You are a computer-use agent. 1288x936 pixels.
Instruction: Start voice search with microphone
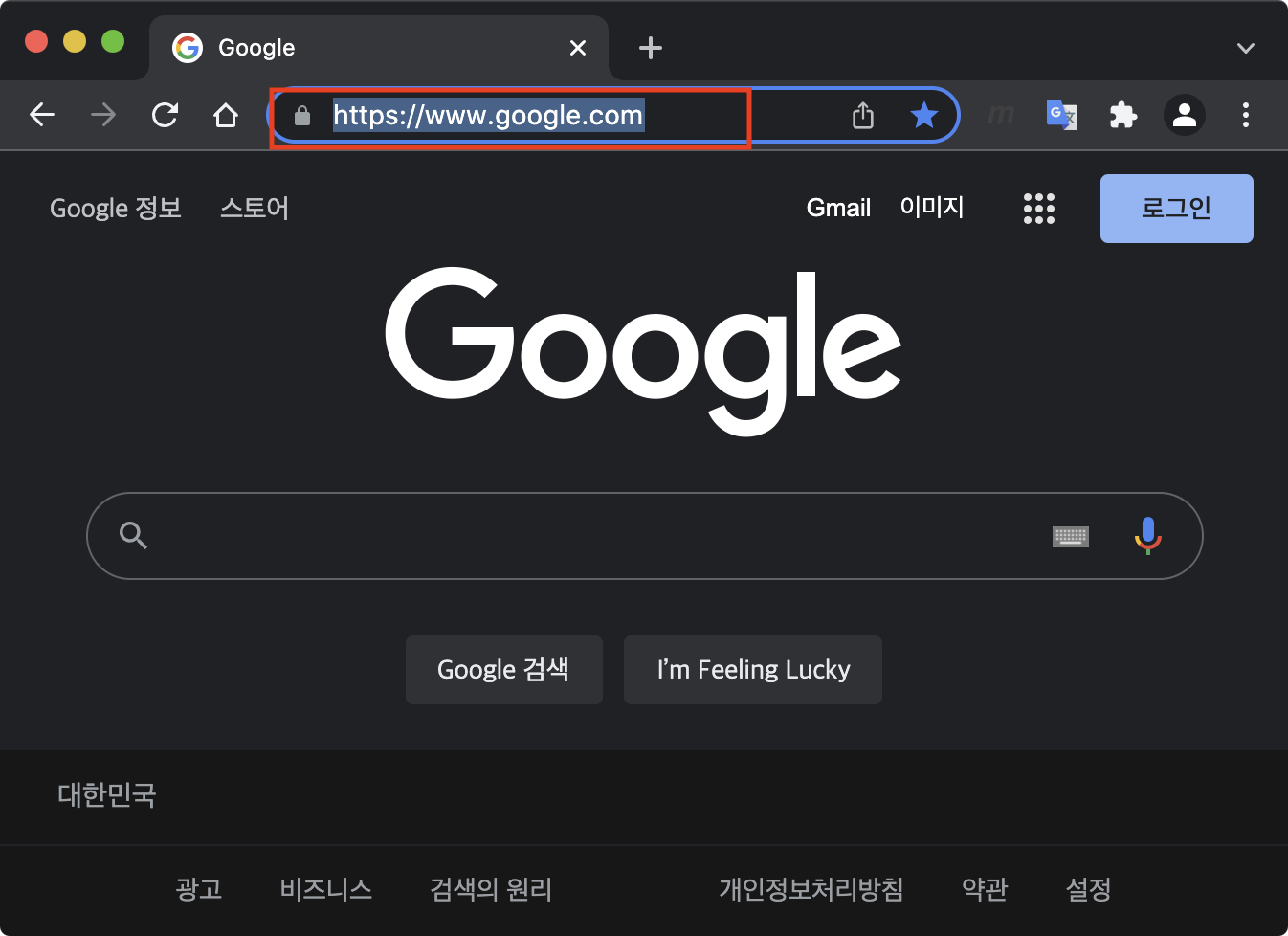click(x=1148, y=536)
